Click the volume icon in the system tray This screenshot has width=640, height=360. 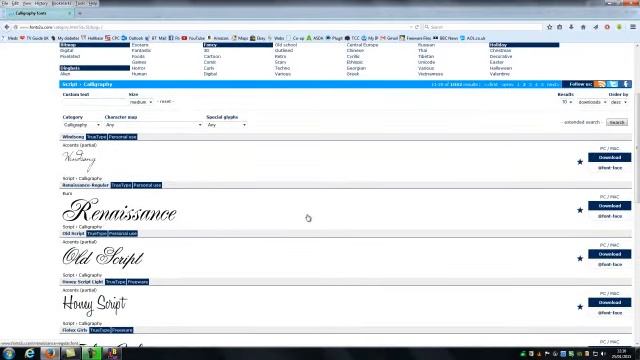(x=603, y=354)
